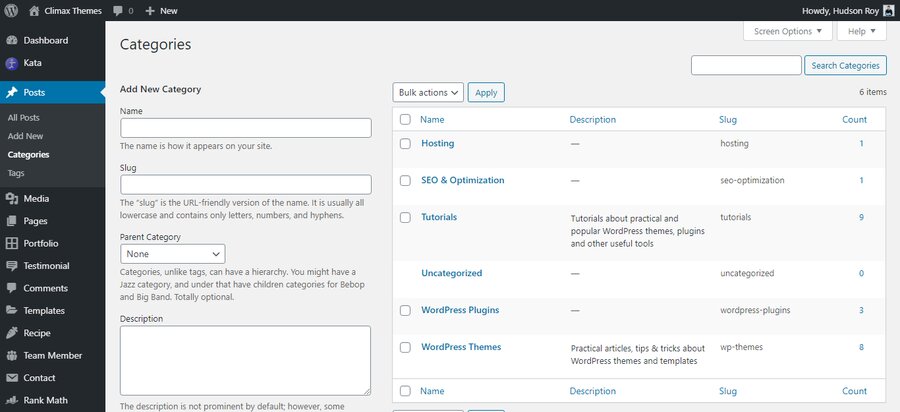
Task: Open the Parent Category dropdown
Action: point(173,254)
